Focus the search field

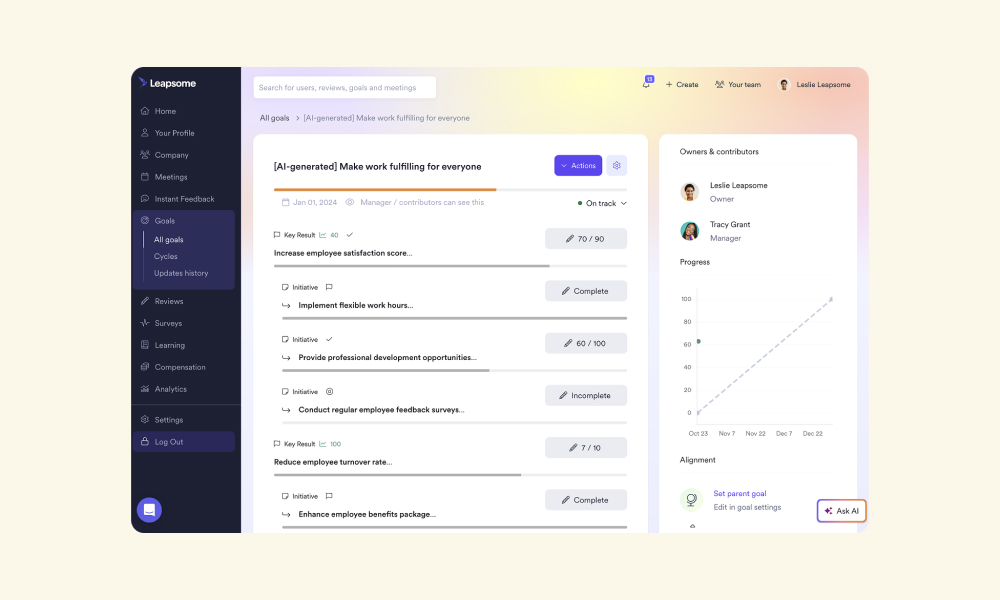[x=344, y=87]
